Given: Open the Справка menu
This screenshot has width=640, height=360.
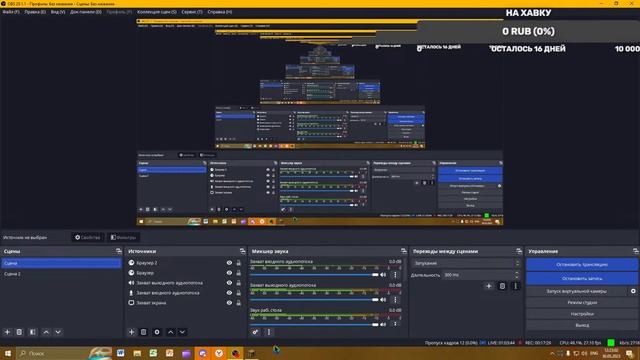Looking at the screenshot, I should [x=220, y=12].
